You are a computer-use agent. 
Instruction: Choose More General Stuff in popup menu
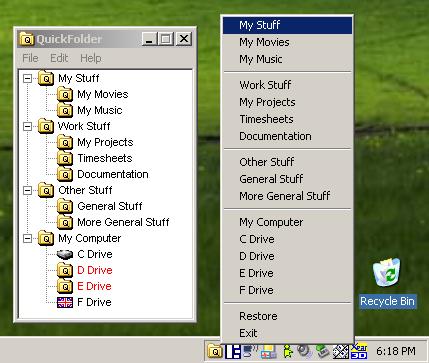point(287,196)
